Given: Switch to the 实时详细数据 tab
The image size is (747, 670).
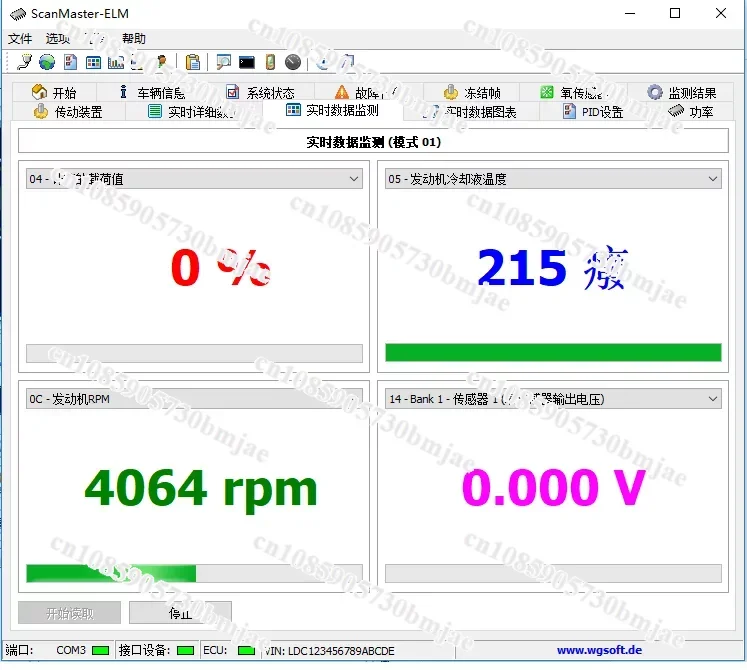Looking at the screenshot, I should 192,112.
